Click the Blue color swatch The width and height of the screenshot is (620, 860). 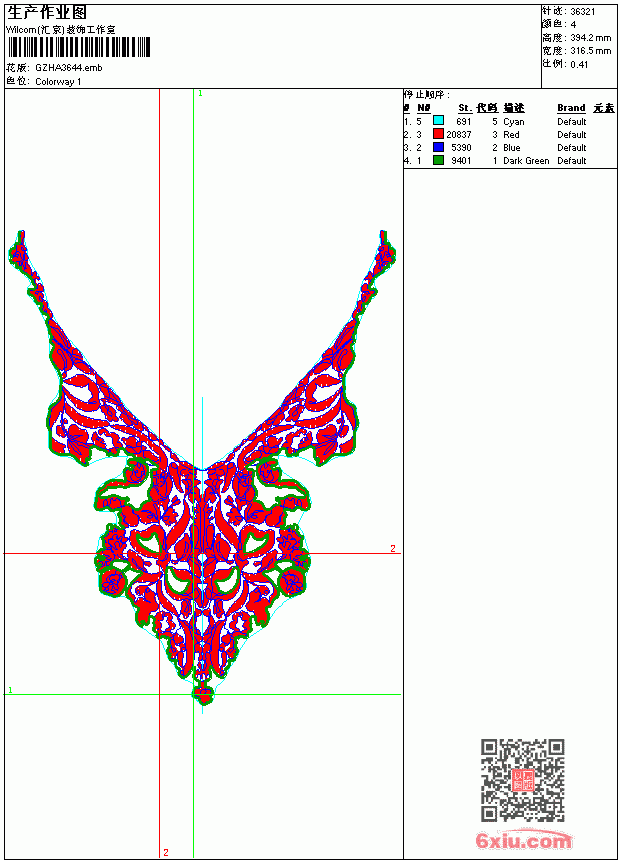[438, 147]
